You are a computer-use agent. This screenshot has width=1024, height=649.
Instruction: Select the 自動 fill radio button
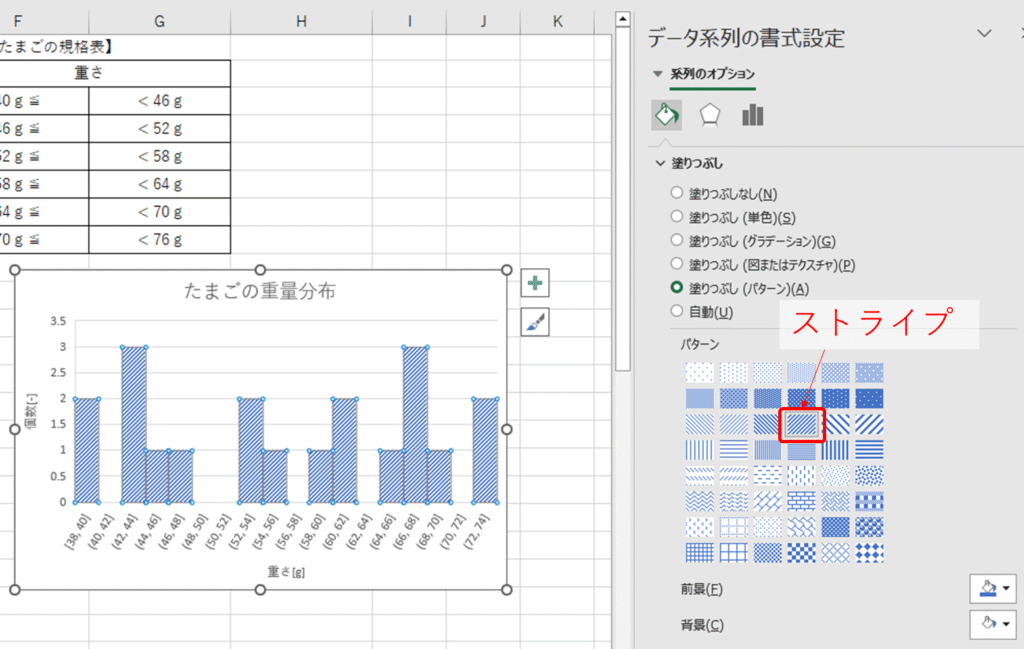678,312
